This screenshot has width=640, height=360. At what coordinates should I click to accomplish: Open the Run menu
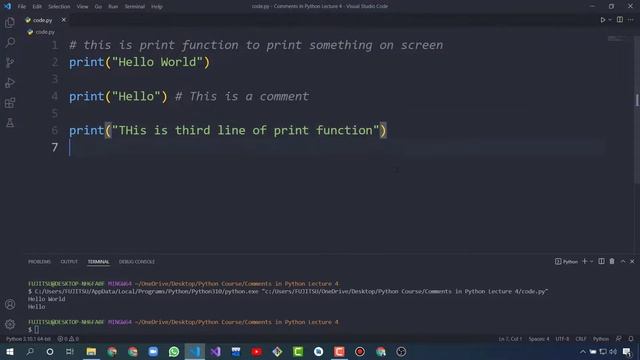click(113, 7)
